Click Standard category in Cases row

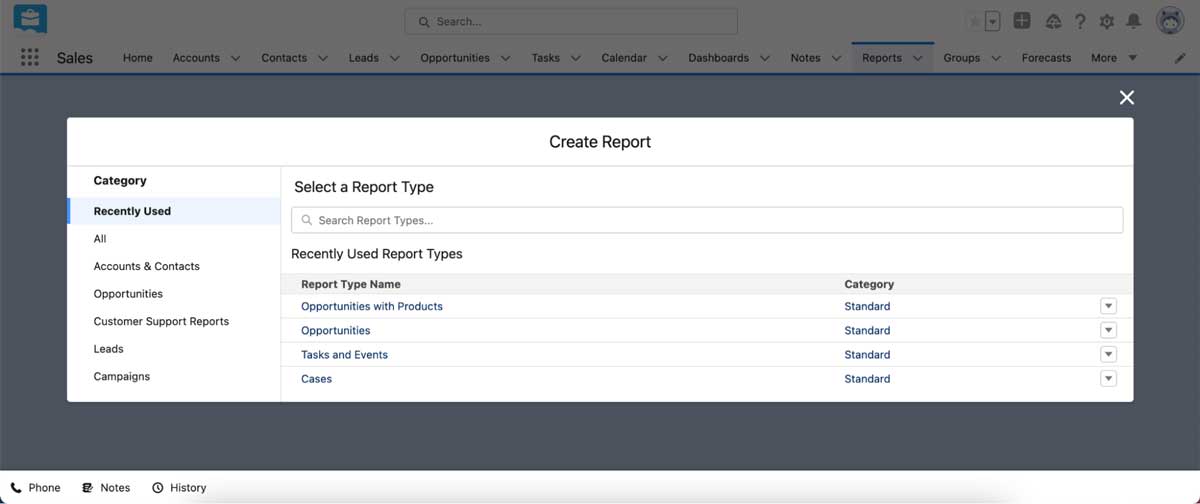click(x=867, y=378)
